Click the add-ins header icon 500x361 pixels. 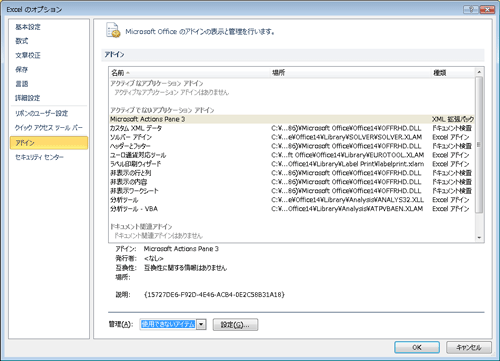tap(113, 30)
